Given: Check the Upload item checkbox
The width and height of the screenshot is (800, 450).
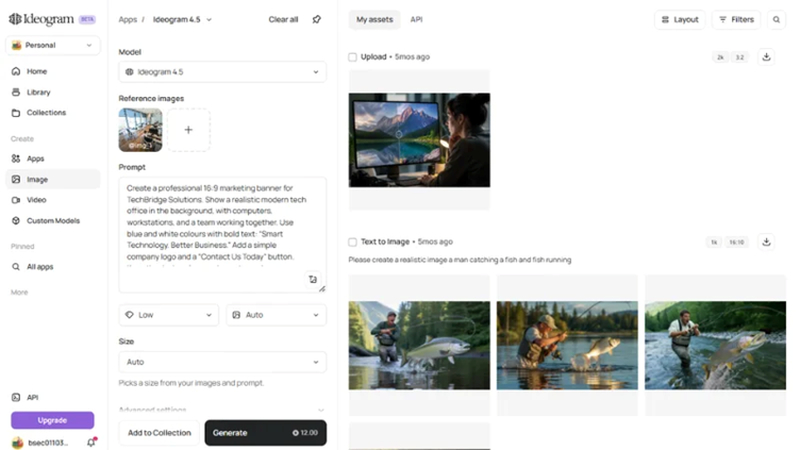Looking at the screenshot, I should (x=353, y=57).
